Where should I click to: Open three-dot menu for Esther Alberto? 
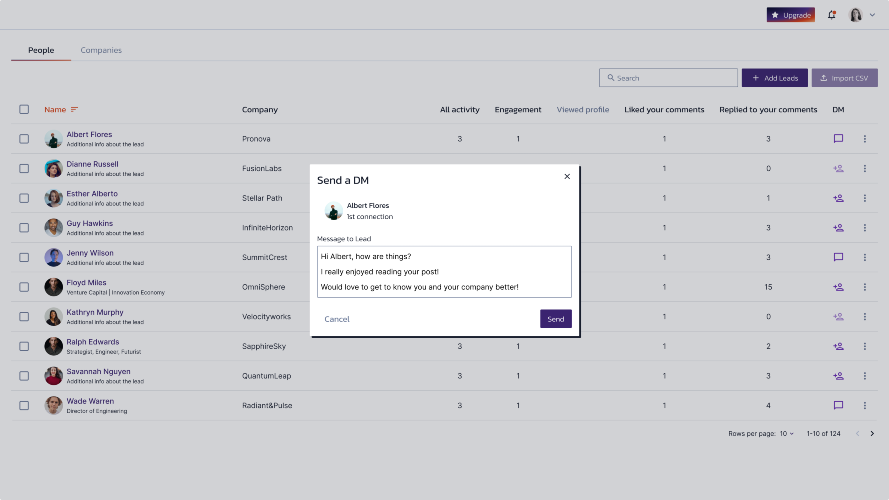(x=865, y=198)
